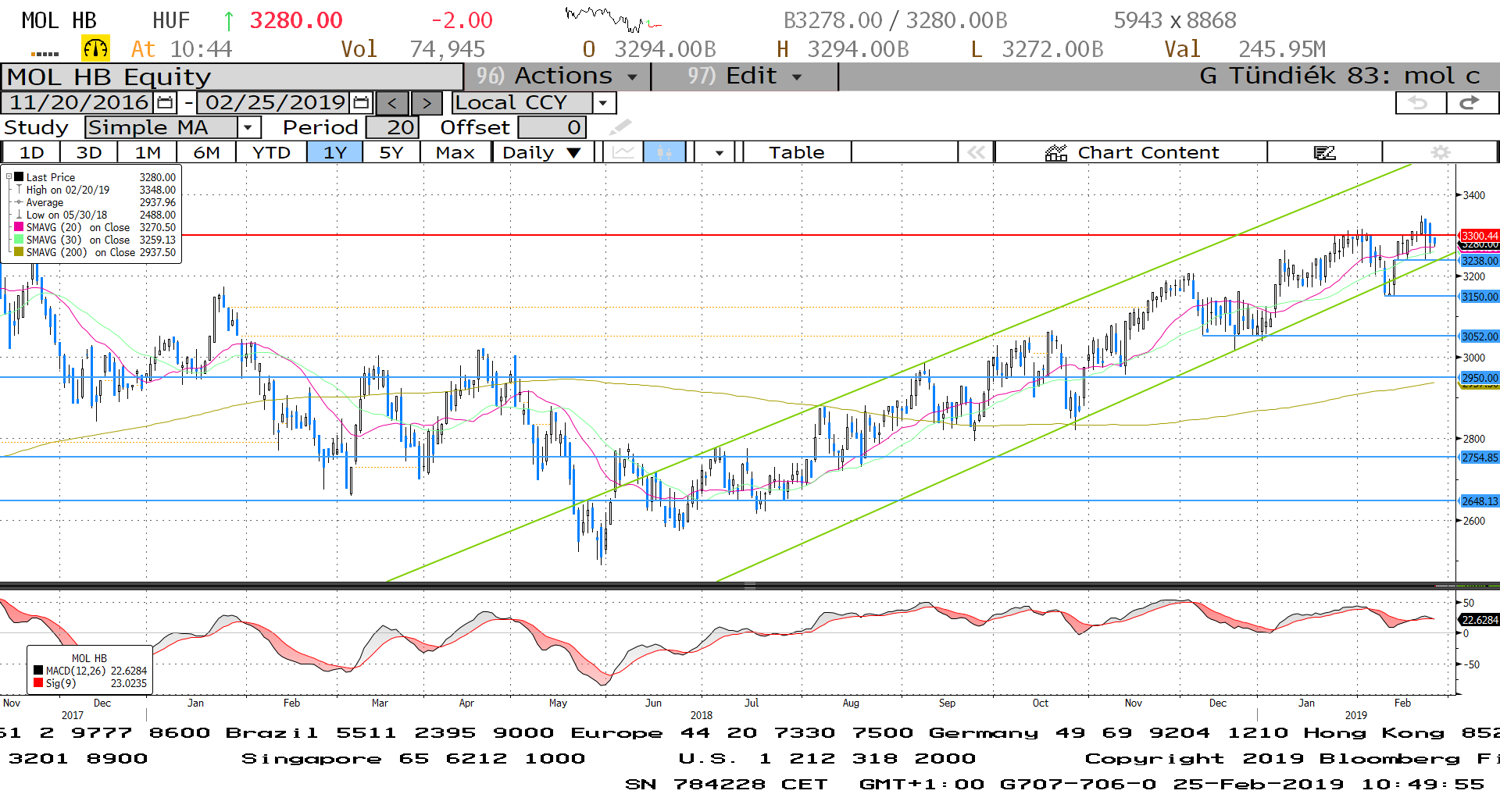Step date range backward with left arrow
1500x812 pixels.
392,103
